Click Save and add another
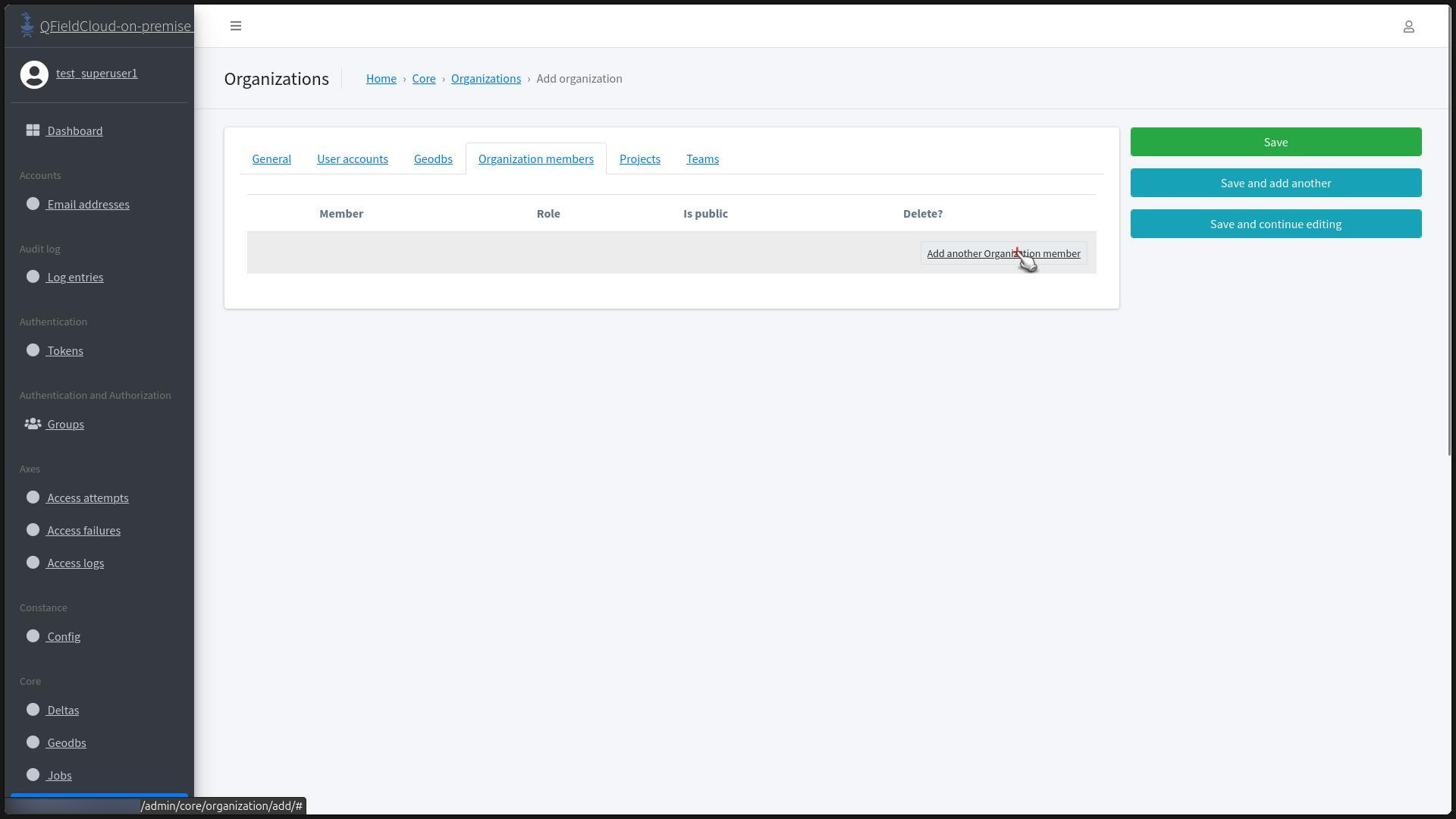The height and width of the screenshot is (819, 1456). tap(1276, 183)
